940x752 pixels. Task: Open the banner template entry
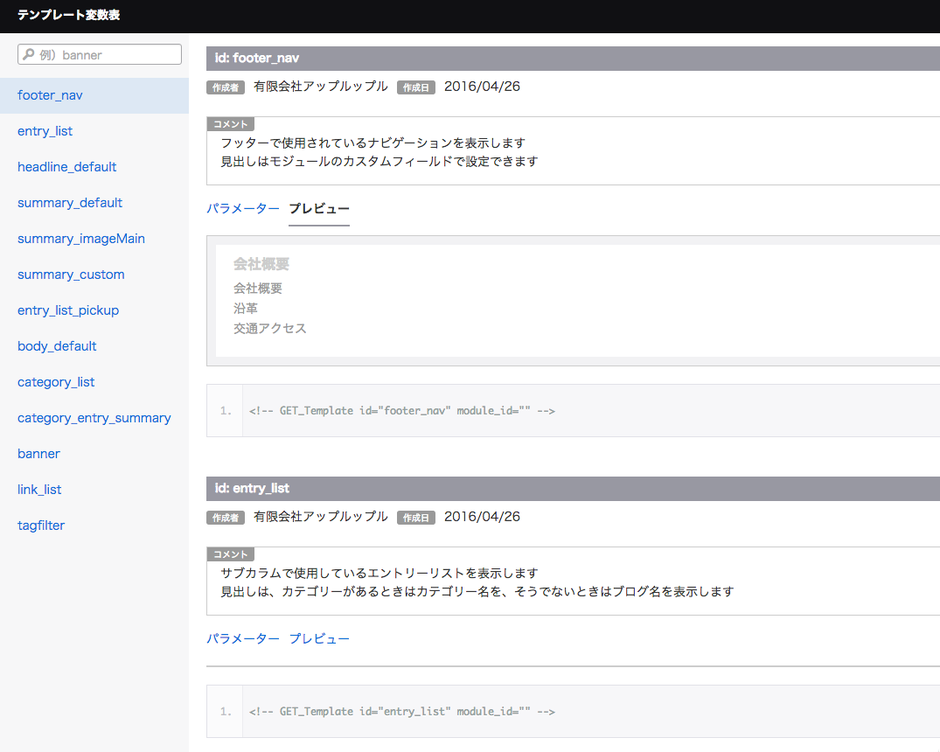pos(39,454)
